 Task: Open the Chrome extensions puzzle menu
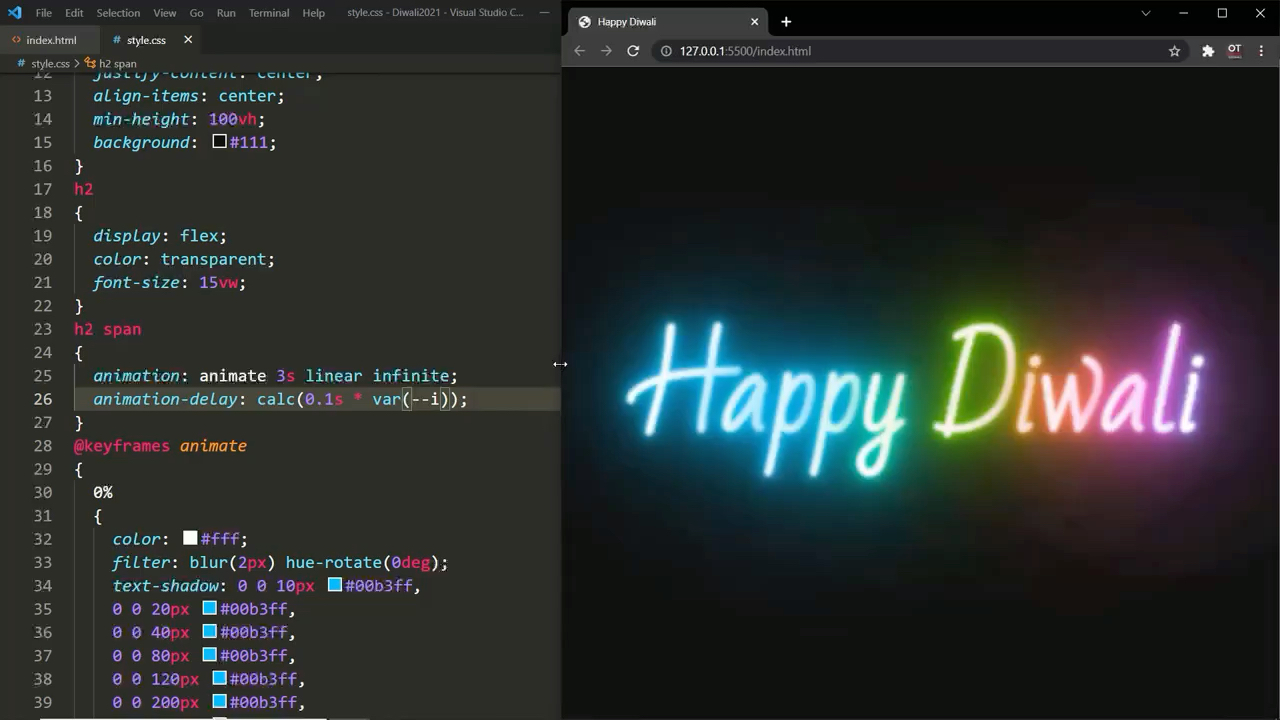pyautogui.click(x=1207, y=51)
